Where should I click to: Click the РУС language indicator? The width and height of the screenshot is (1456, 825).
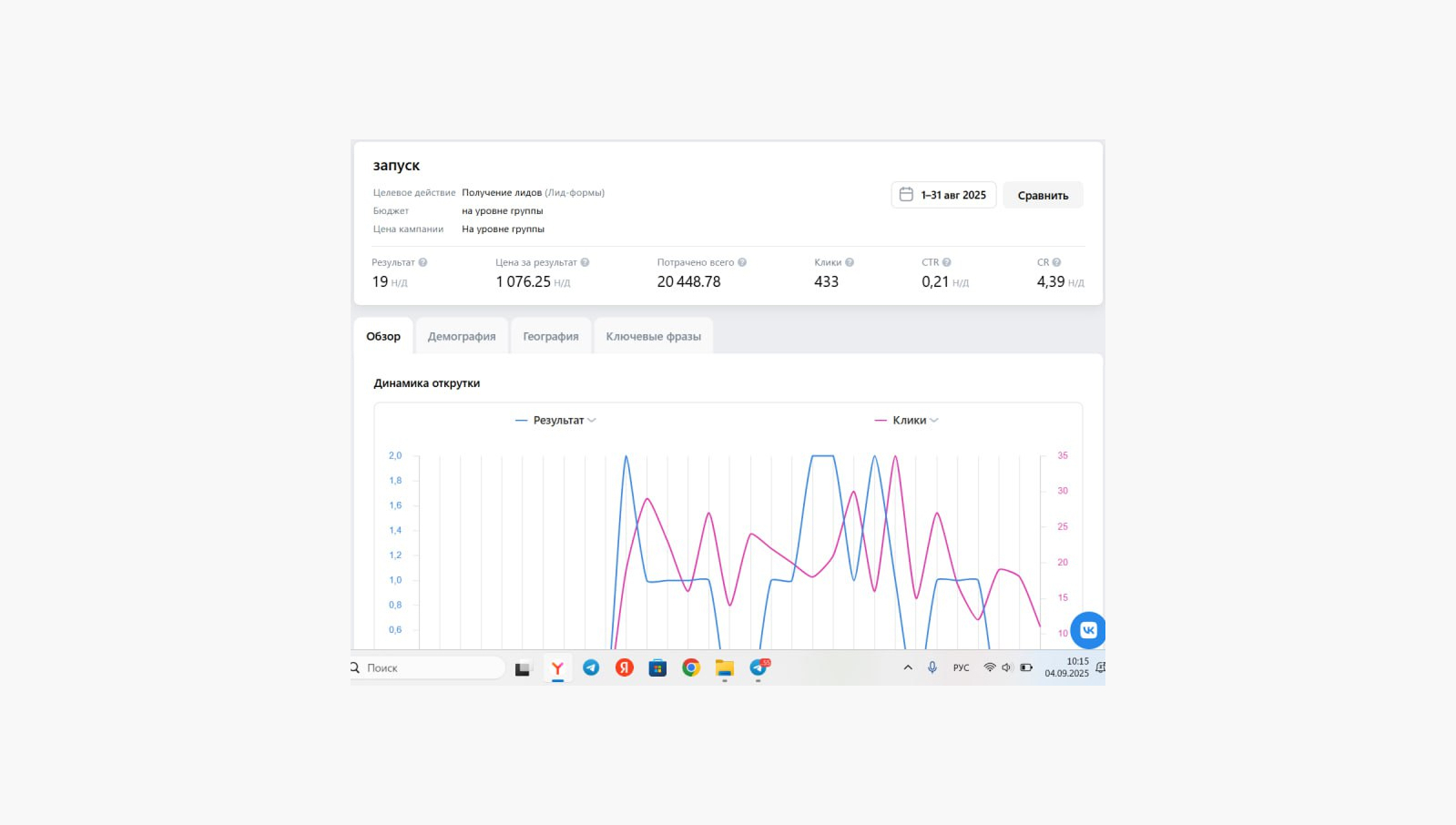962,667
